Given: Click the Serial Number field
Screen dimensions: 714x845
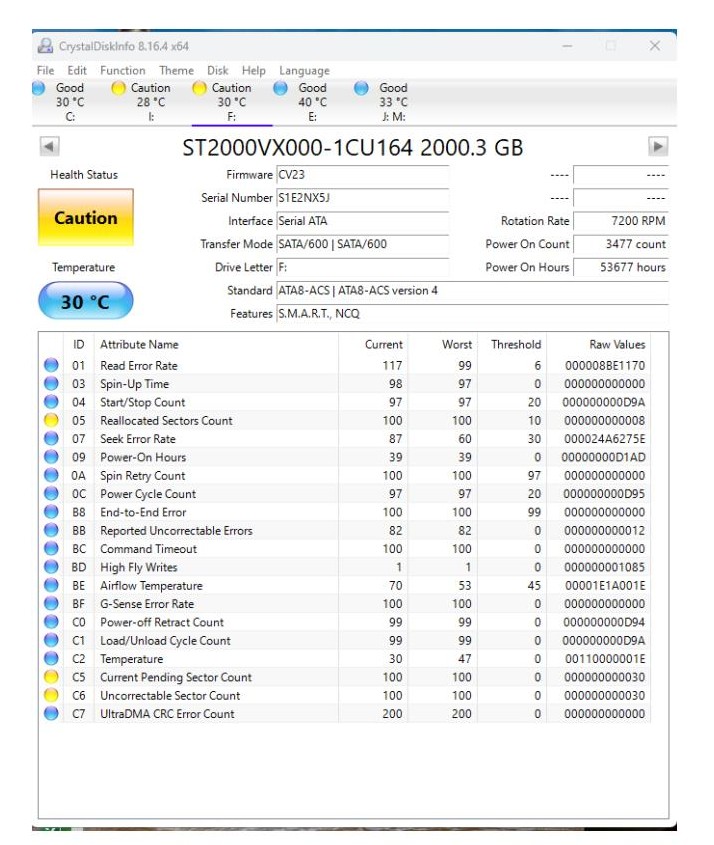Looking at the screenshot, I should pos(361,198).
